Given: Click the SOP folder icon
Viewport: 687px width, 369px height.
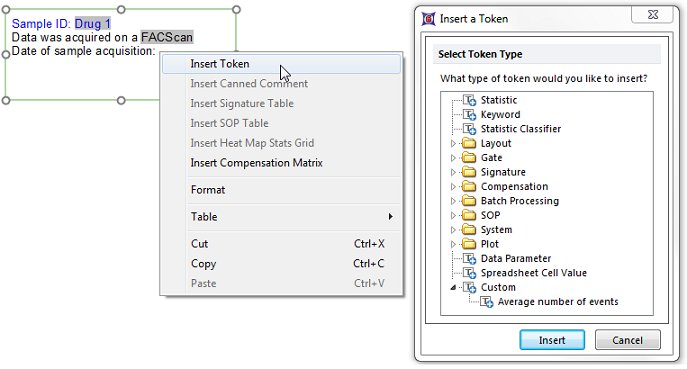Looking at the screenshot, I should tap(469, 216).
